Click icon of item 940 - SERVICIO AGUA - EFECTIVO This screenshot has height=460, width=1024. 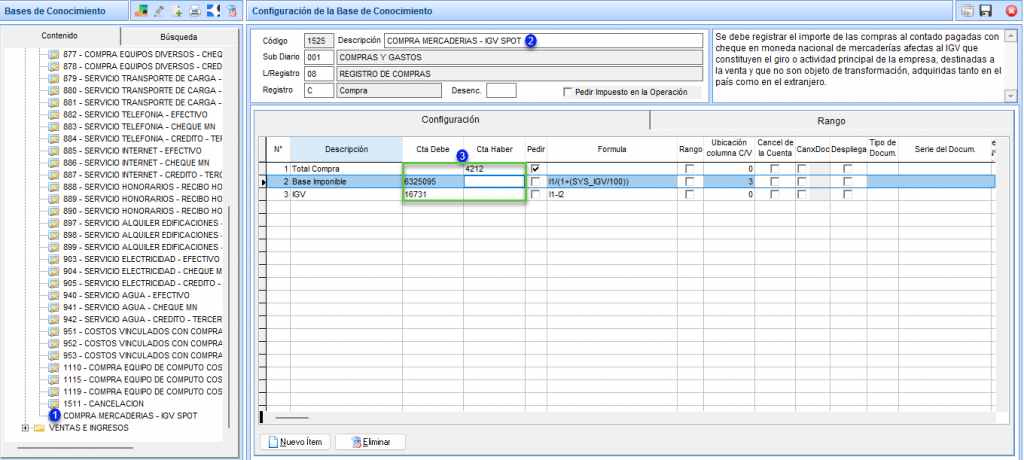click(54, 295)
